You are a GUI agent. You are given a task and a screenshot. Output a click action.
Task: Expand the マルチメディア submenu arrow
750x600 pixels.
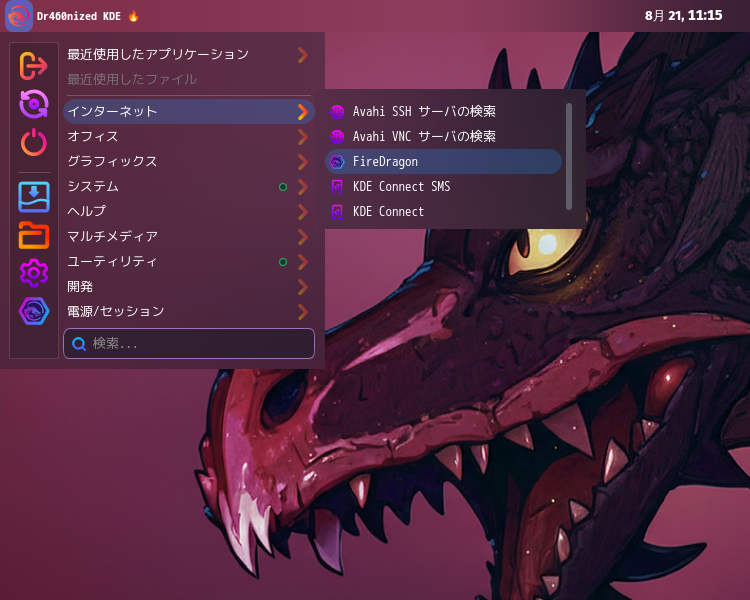pos(303,236)
